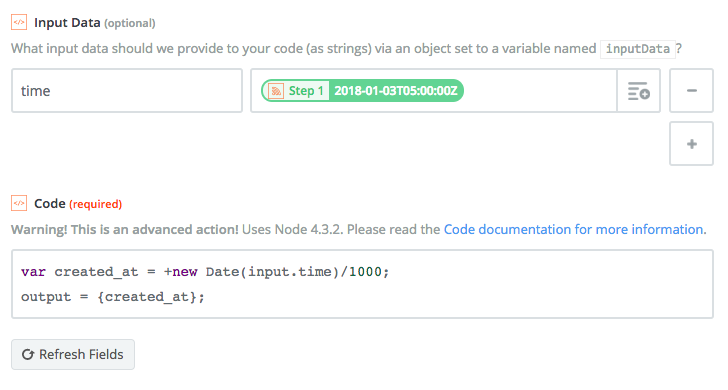Remove the time input row with minus

coord(691,91)
